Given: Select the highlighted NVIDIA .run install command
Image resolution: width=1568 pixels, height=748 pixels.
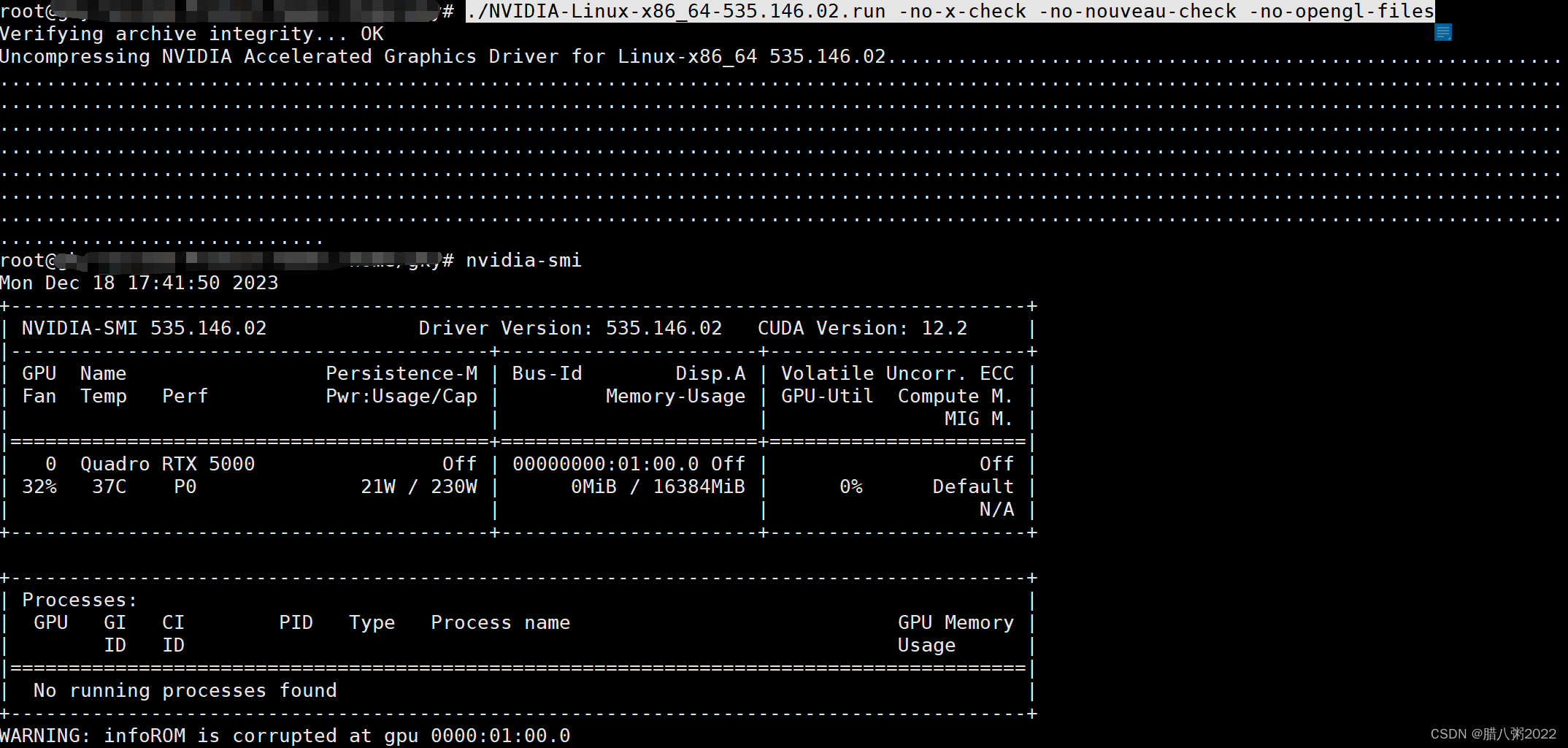Looking at the screenshot, I should [x=950, y=11].
